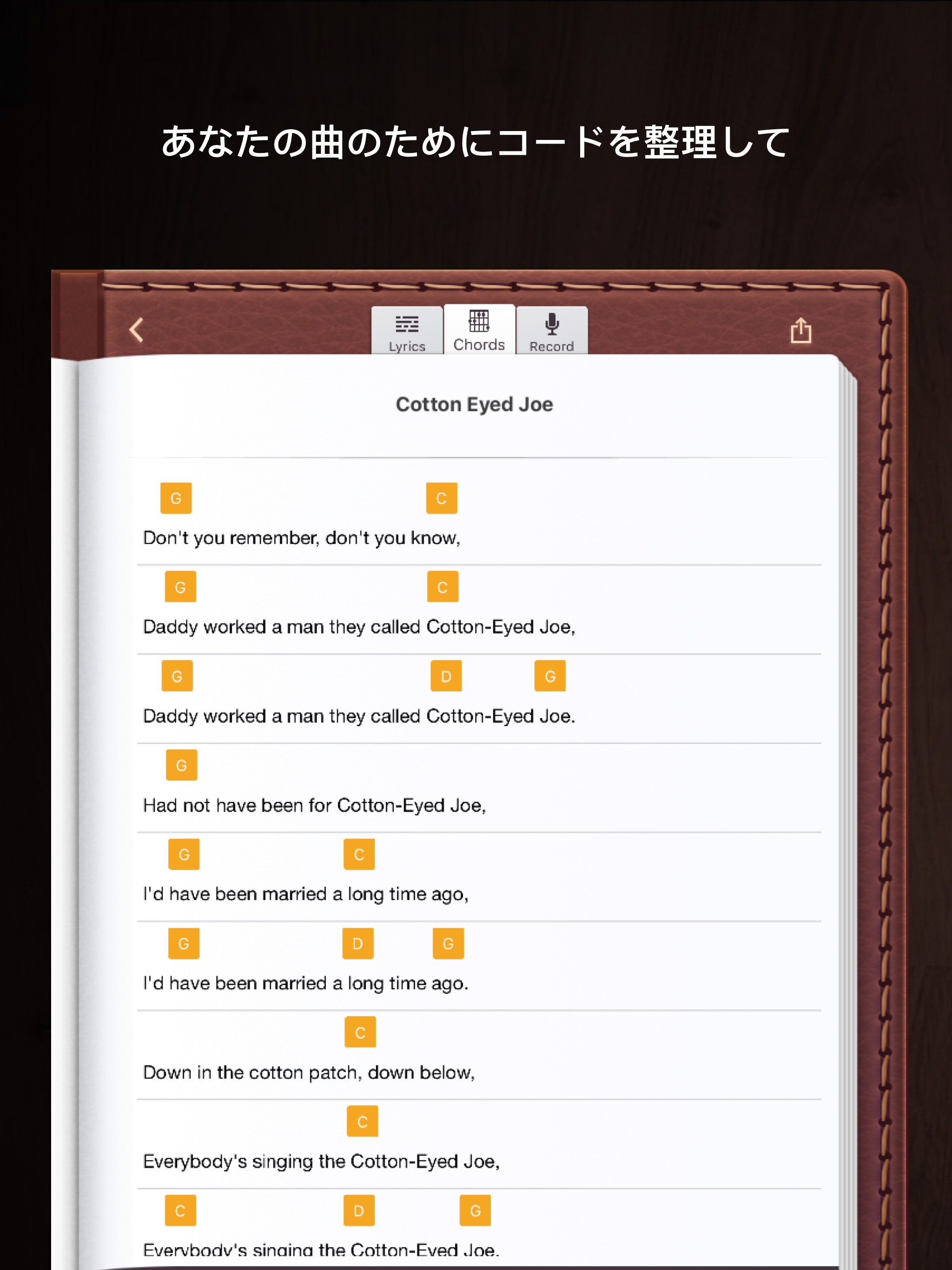Tap lyric "Don't you remember, don't you know,"
Image resolution: width=952 pixels, height=1270 pixels.
(301, 538)
